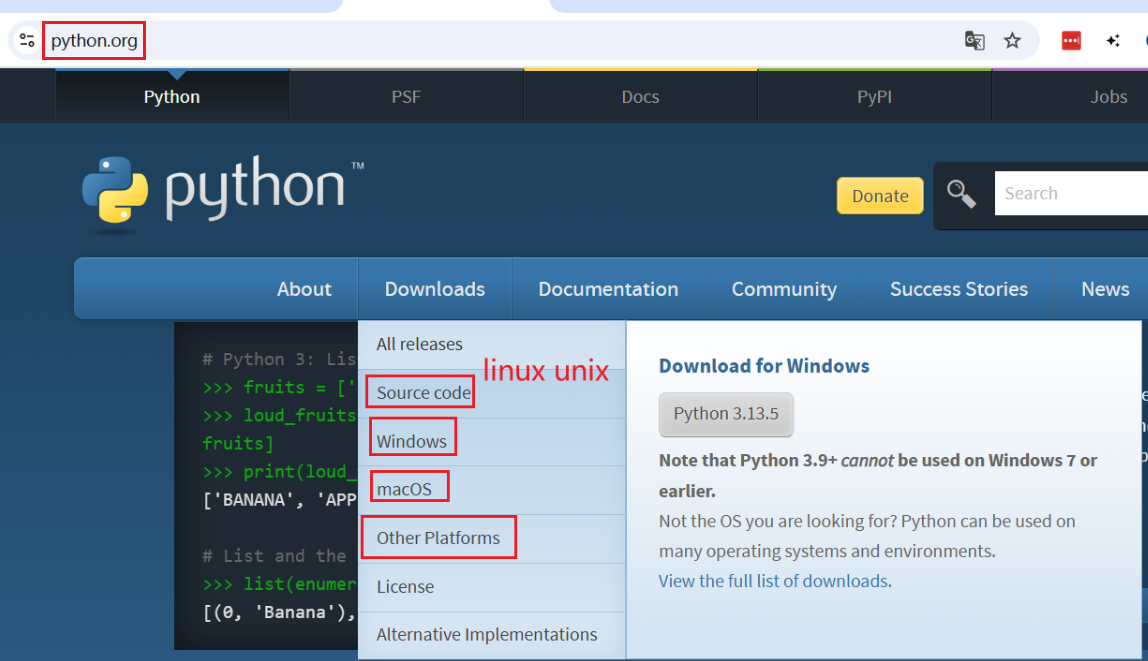Click the sparkle icon in browser toolbar
This screenshot has width=1148, height=661.
1113,40
